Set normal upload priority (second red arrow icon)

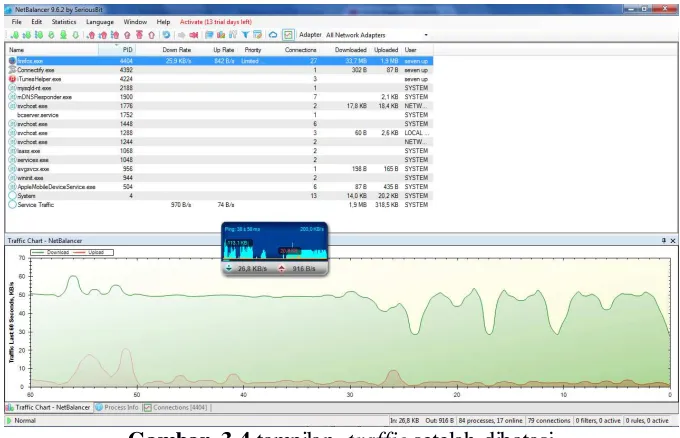tap(103, 35)
